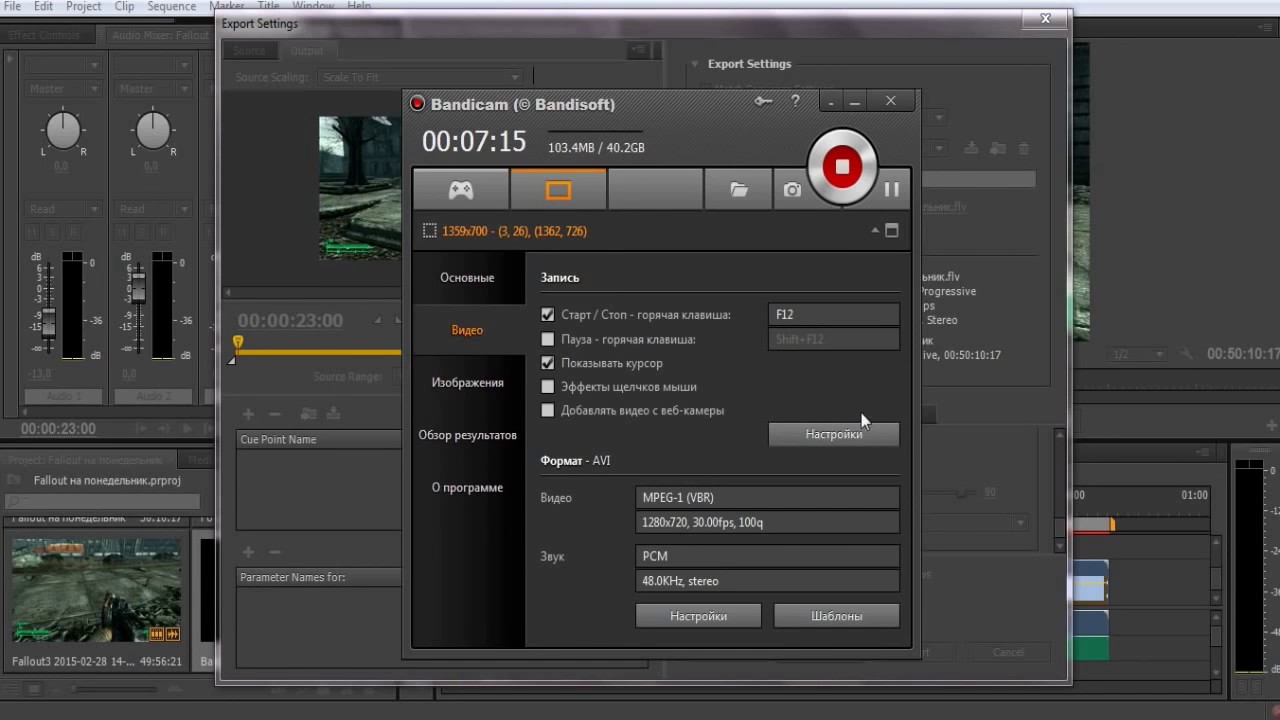This screenshot has width=1280, height=720.
Task: Enable the Pause hotkey checkbox
Action: tap(547, 339)
